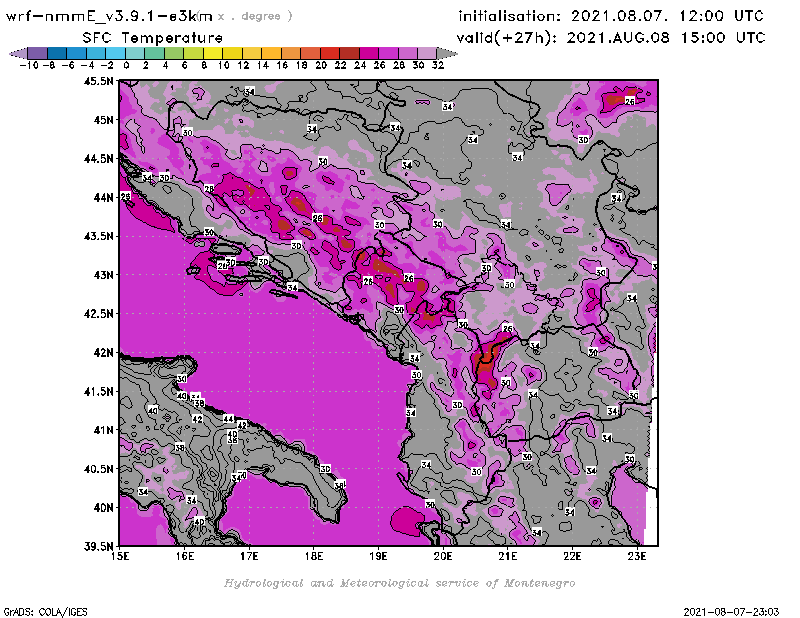This screenshot has width=800, height=618.
Task: Select the '40.5N' latitude label
Action: [x=98, y=469]
